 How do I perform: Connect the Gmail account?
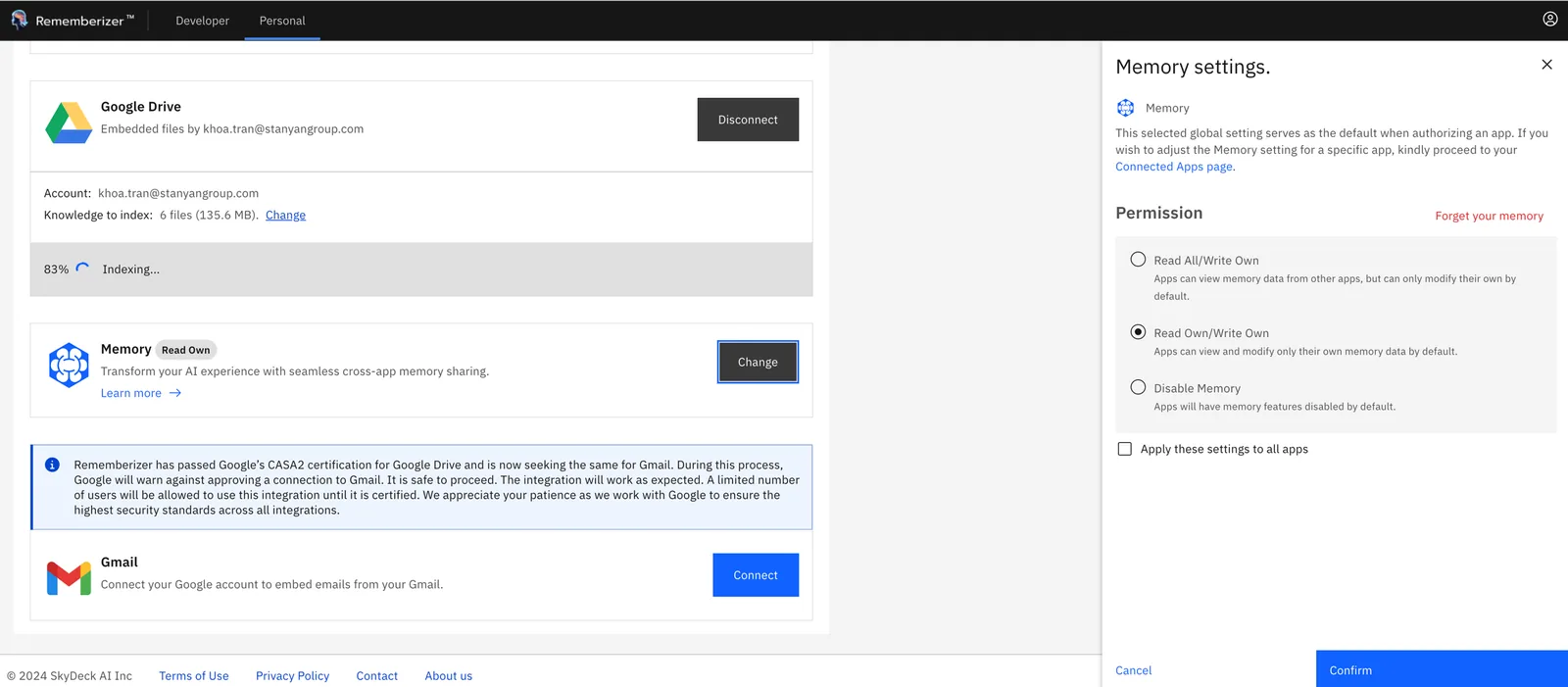pos(756,575)
